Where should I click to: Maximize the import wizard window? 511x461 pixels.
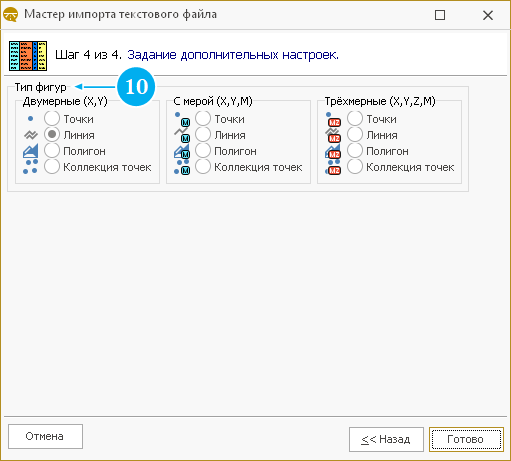pyautogui.click(x=440, y=15)
